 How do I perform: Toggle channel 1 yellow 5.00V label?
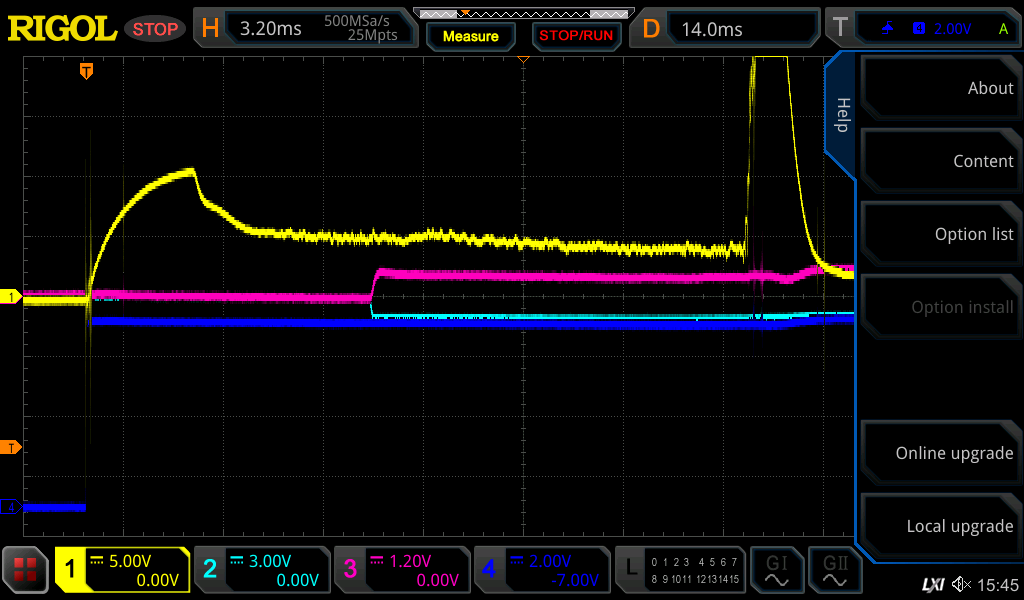[122, 570]
